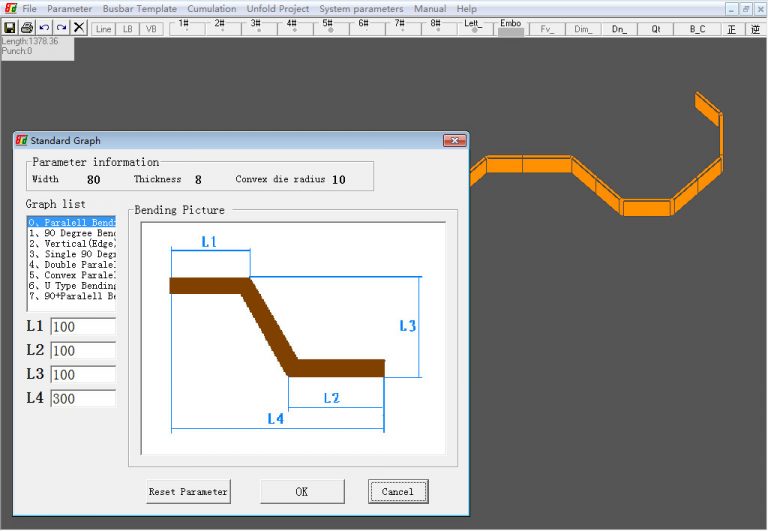Click the Save disk icon in toolbar

[10, 28]
